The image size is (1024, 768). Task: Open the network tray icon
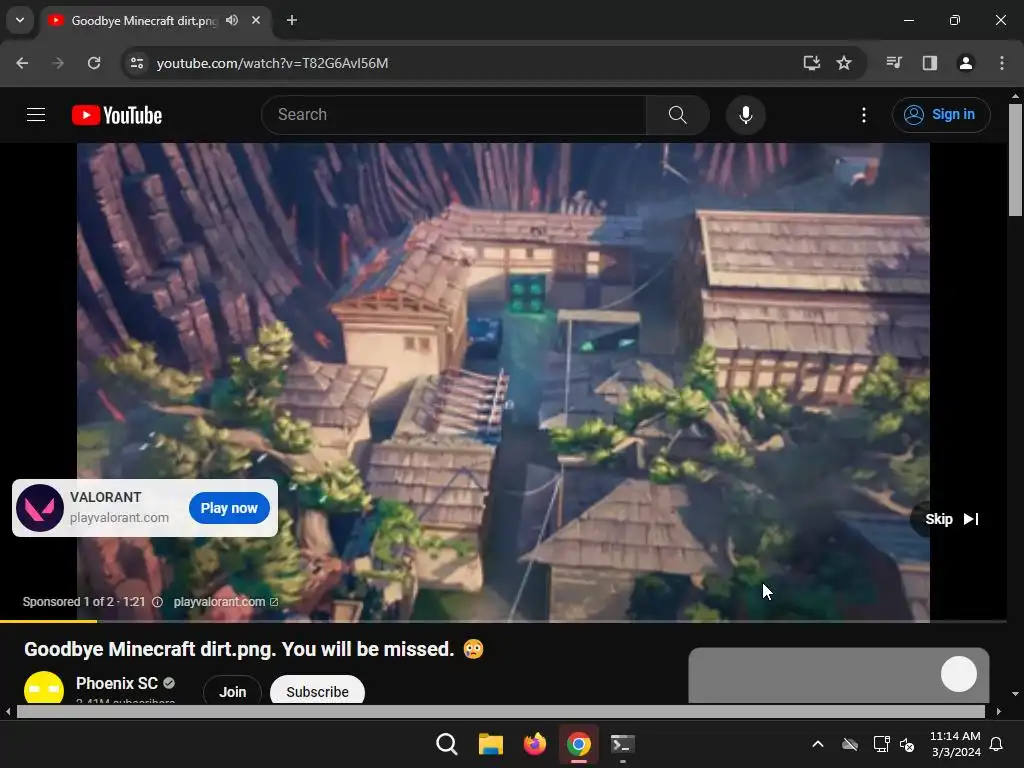(882, 744)
